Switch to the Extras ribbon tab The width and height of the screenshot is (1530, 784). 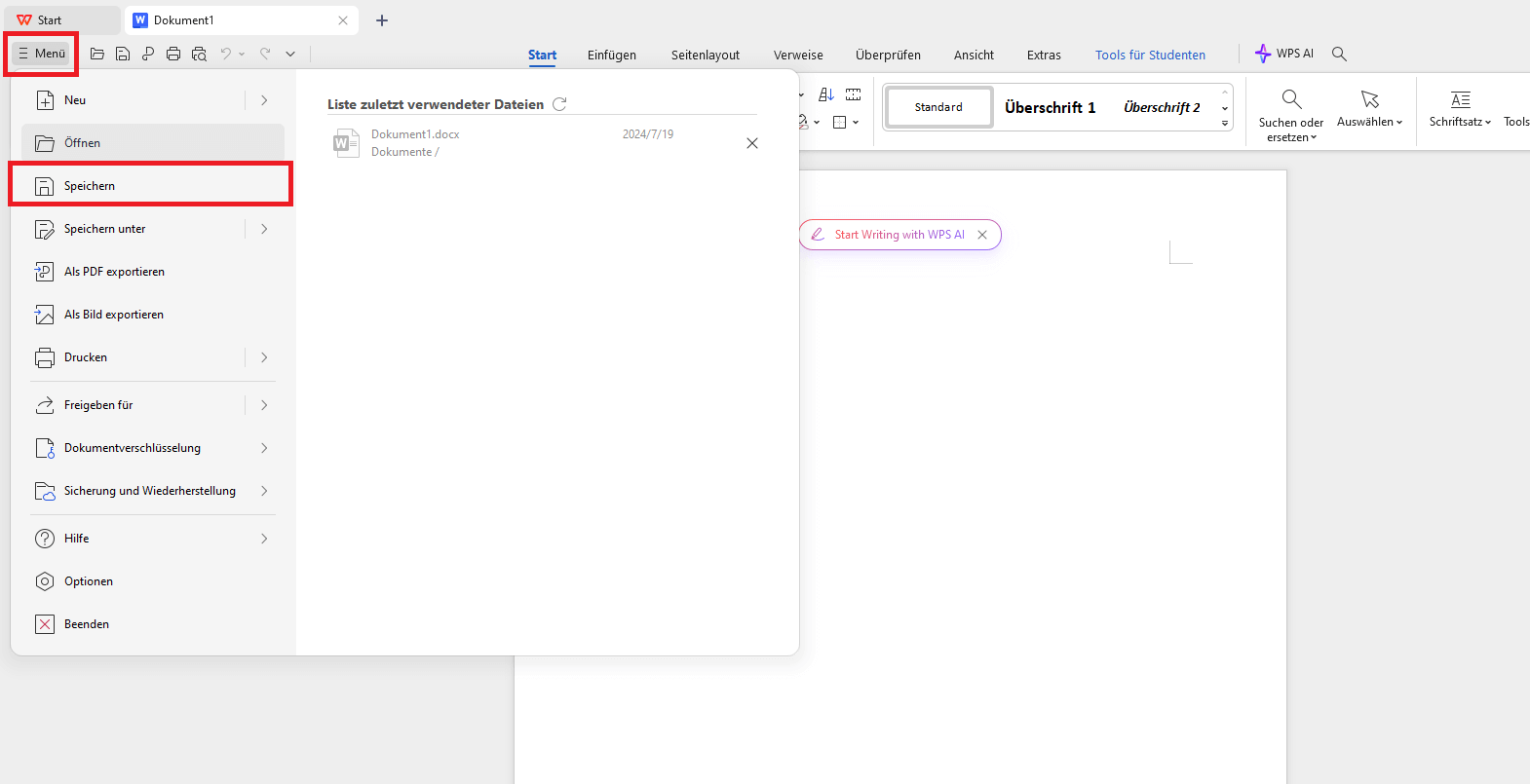1044,55
